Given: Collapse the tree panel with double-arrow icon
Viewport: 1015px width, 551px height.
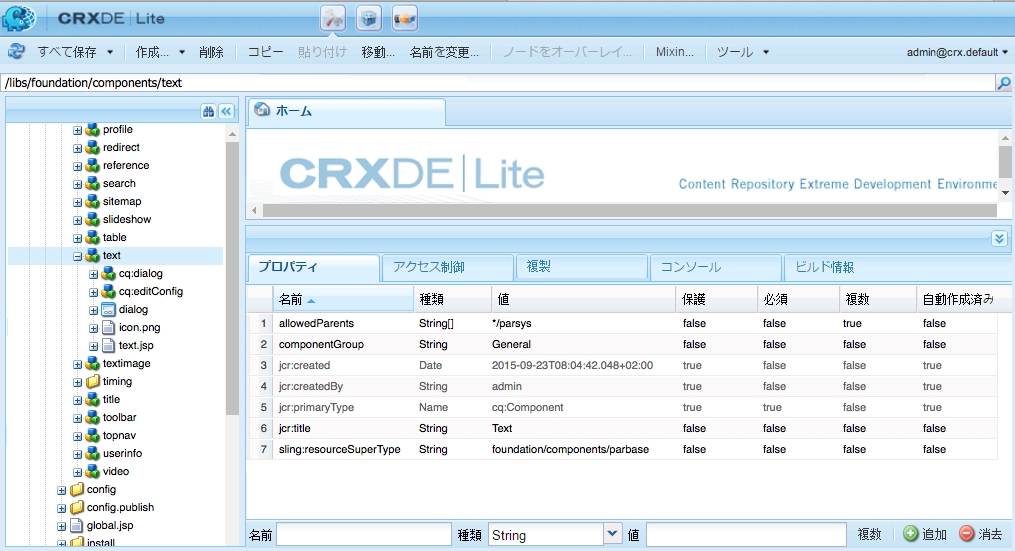Looking at the screenshot, I should pos(226,111).
